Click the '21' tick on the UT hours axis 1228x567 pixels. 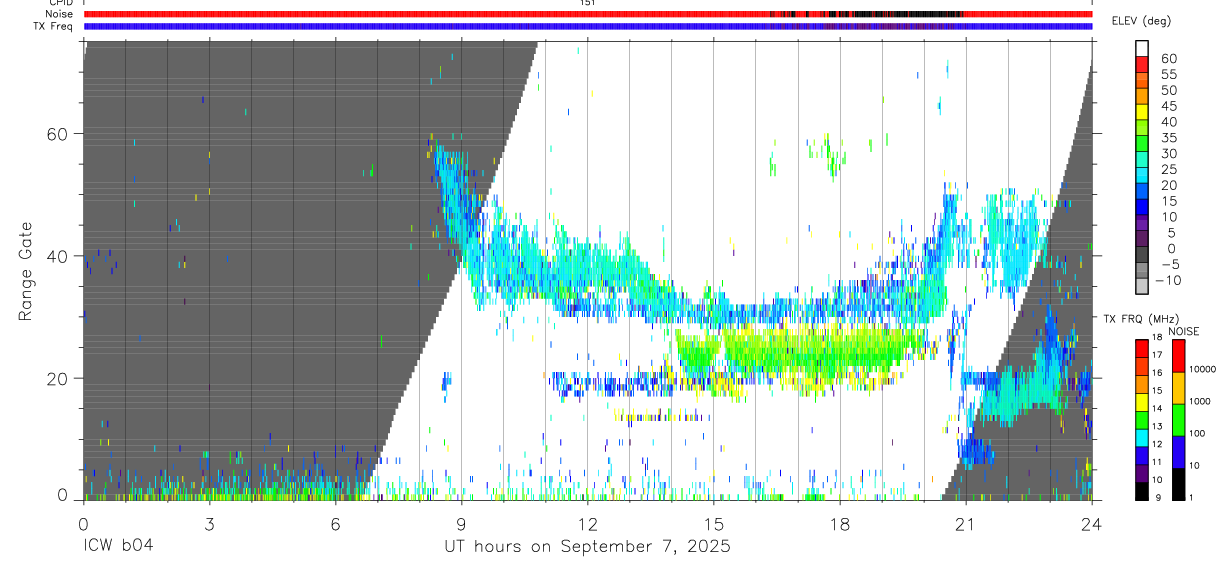click(966, 523)
